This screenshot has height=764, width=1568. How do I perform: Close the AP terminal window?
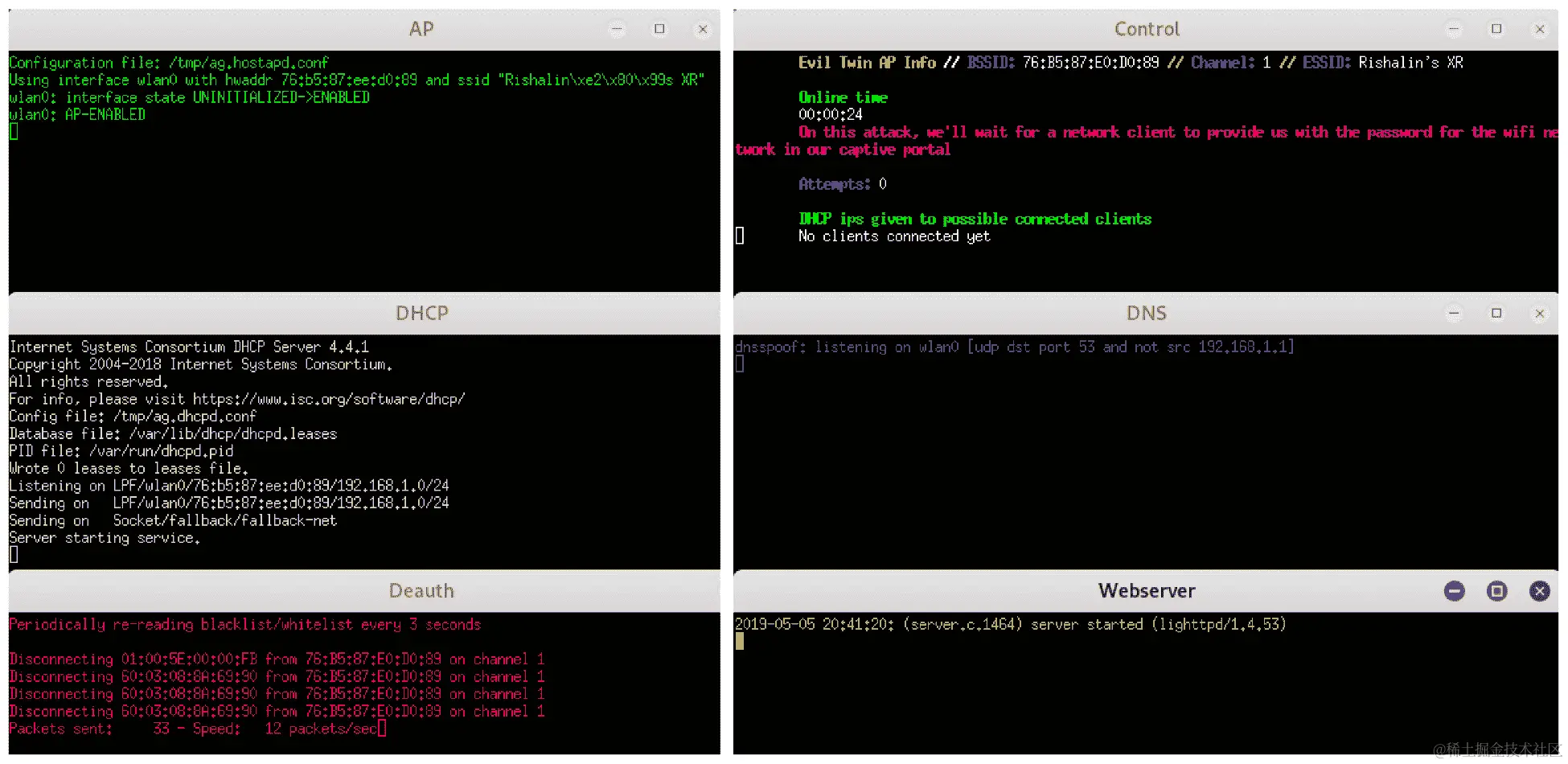pyautogui.click(x=703, y=29)
